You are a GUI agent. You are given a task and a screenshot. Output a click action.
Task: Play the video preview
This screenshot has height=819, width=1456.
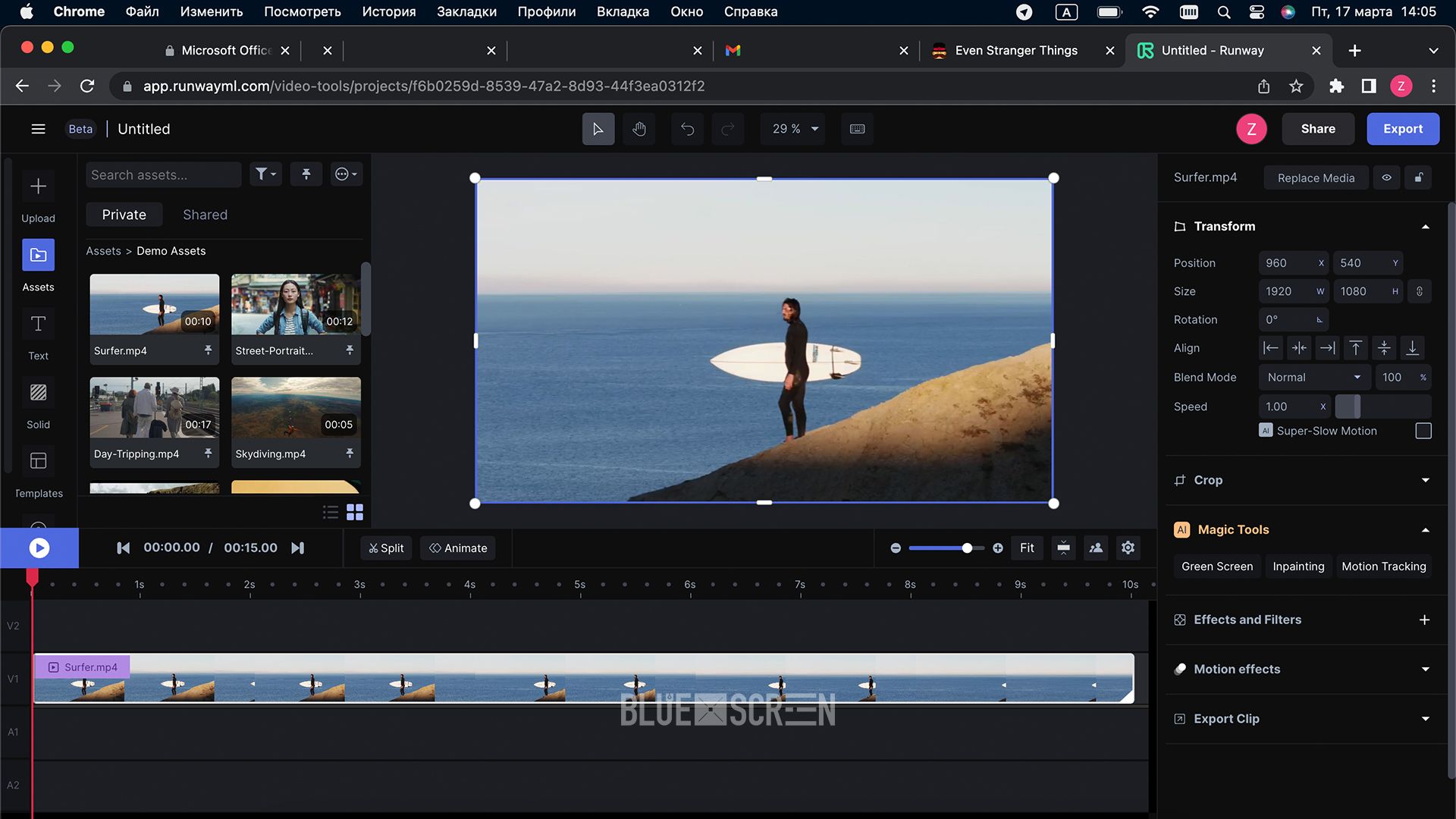click(39, 548)
